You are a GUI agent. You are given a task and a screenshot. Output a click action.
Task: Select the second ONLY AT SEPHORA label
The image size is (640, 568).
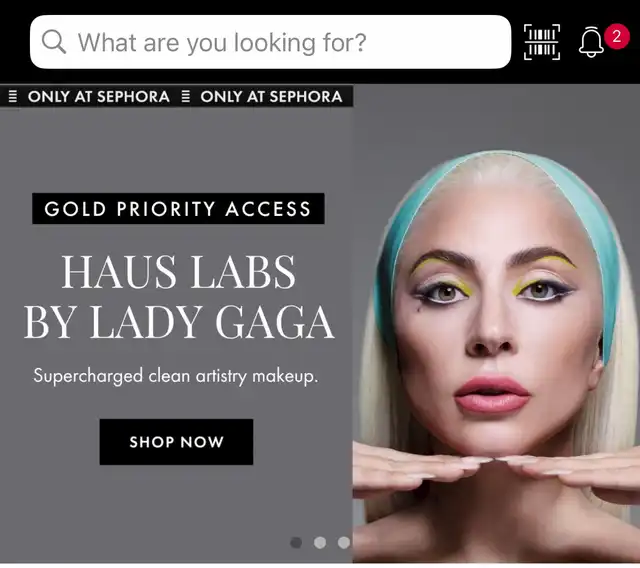[271, 97]
